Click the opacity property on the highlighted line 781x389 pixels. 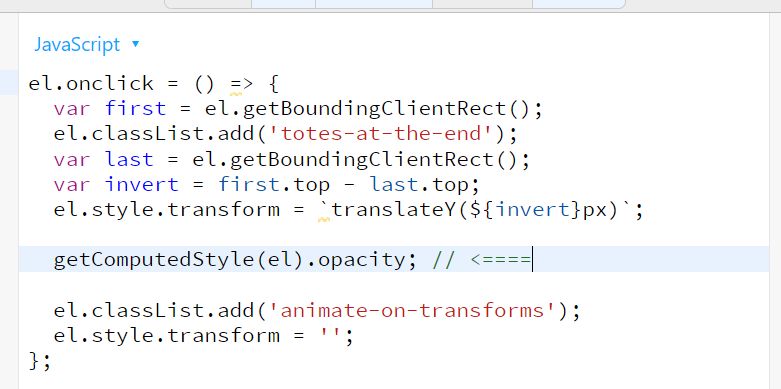362,259
